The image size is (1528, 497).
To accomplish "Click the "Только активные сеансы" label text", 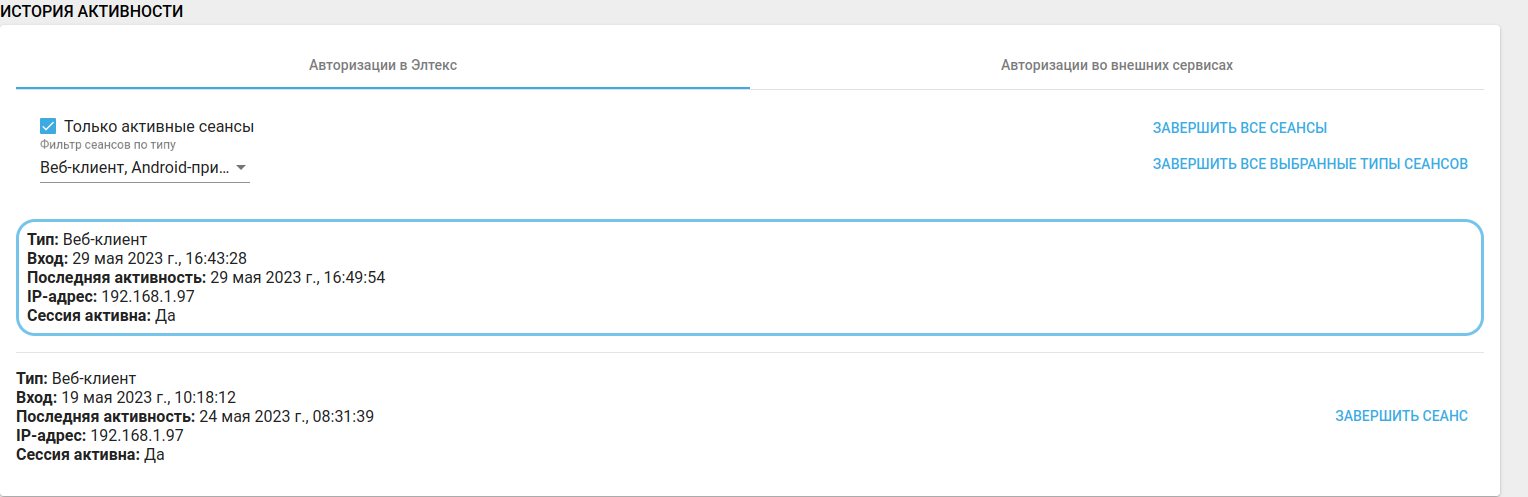I will coord(159,127).
